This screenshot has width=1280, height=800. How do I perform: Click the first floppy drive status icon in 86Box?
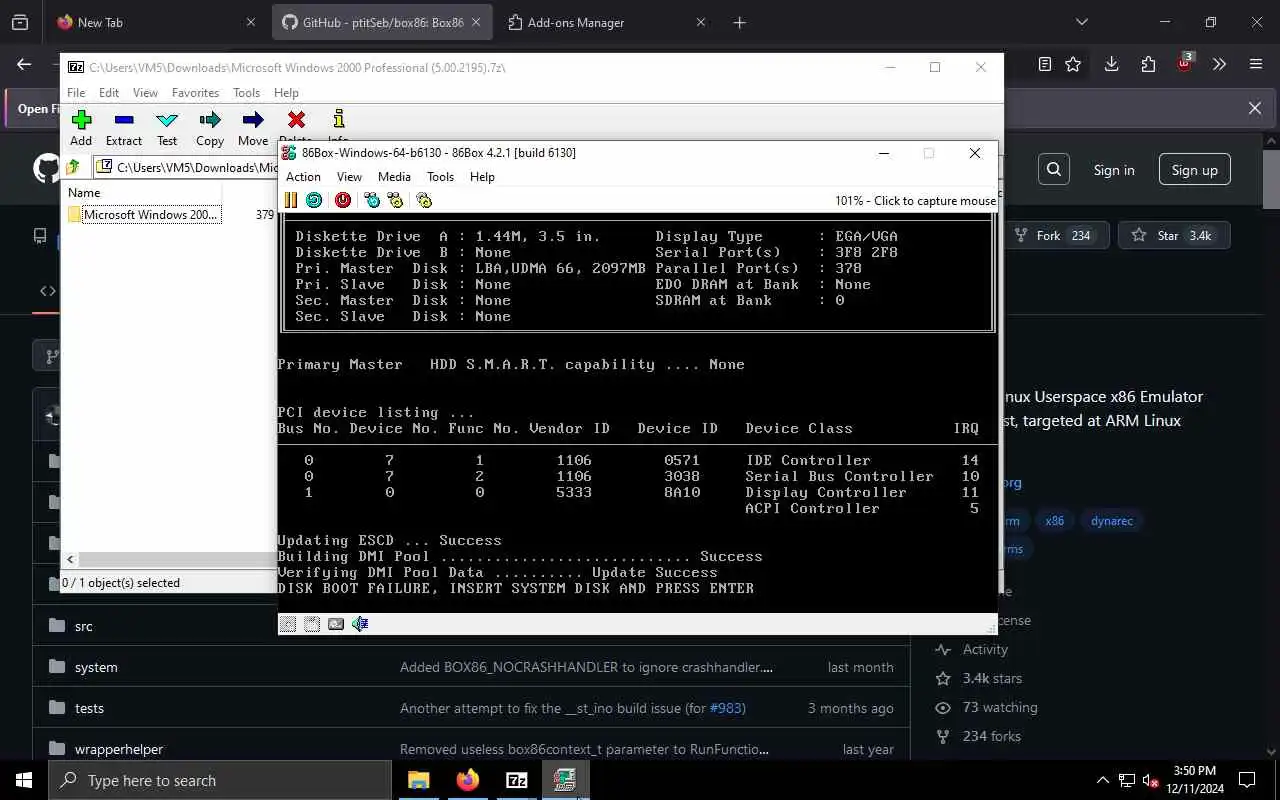click(x=288, y=624)
